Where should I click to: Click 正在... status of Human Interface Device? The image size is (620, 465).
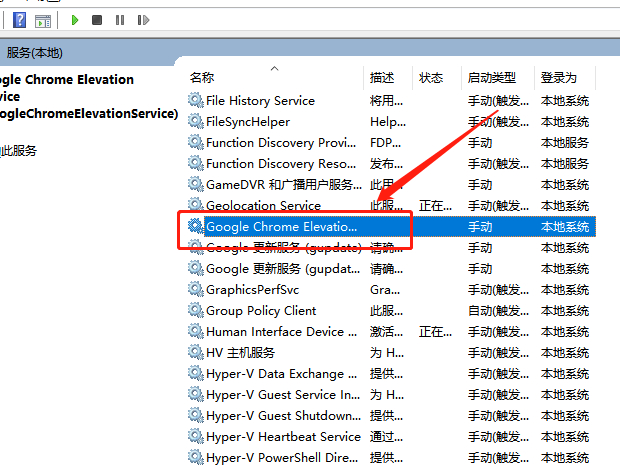[435, 332]
